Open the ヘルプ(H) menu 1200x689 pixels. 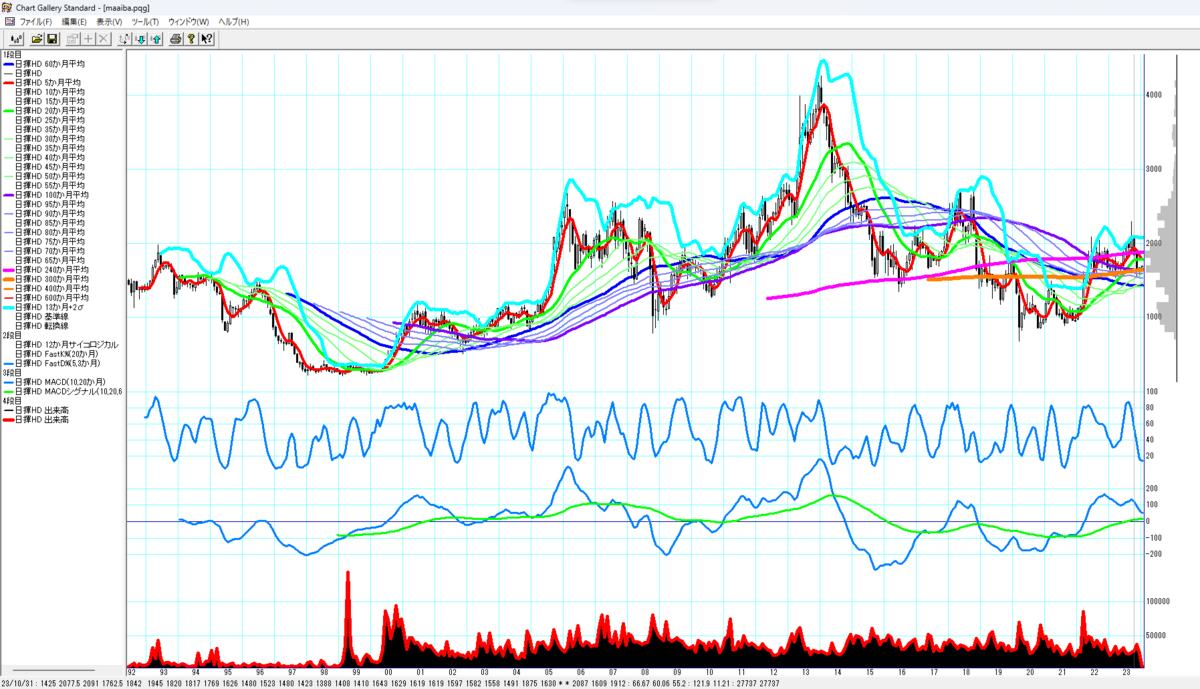click(234, 21)
